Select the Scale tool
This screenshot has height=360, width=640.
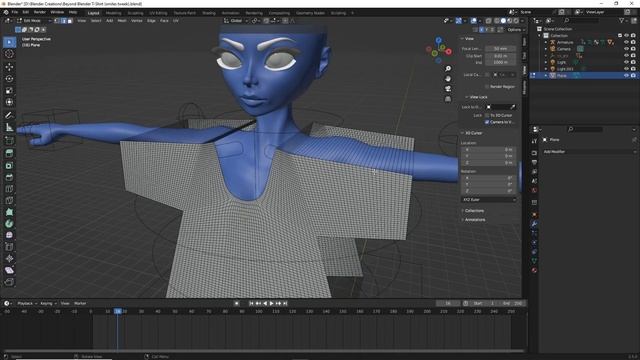click(x=9, y=90)
